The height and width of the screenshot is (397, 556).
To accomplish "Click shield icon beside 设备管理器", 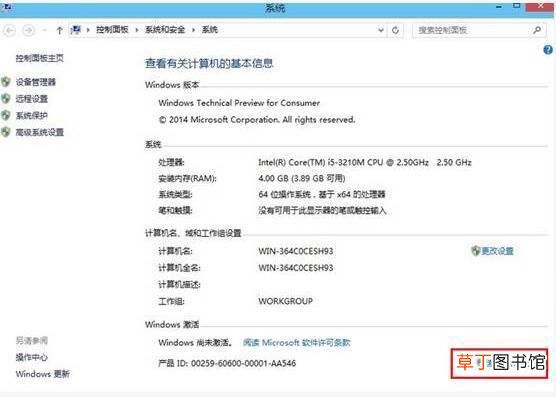I will click(x=6, y=82).
